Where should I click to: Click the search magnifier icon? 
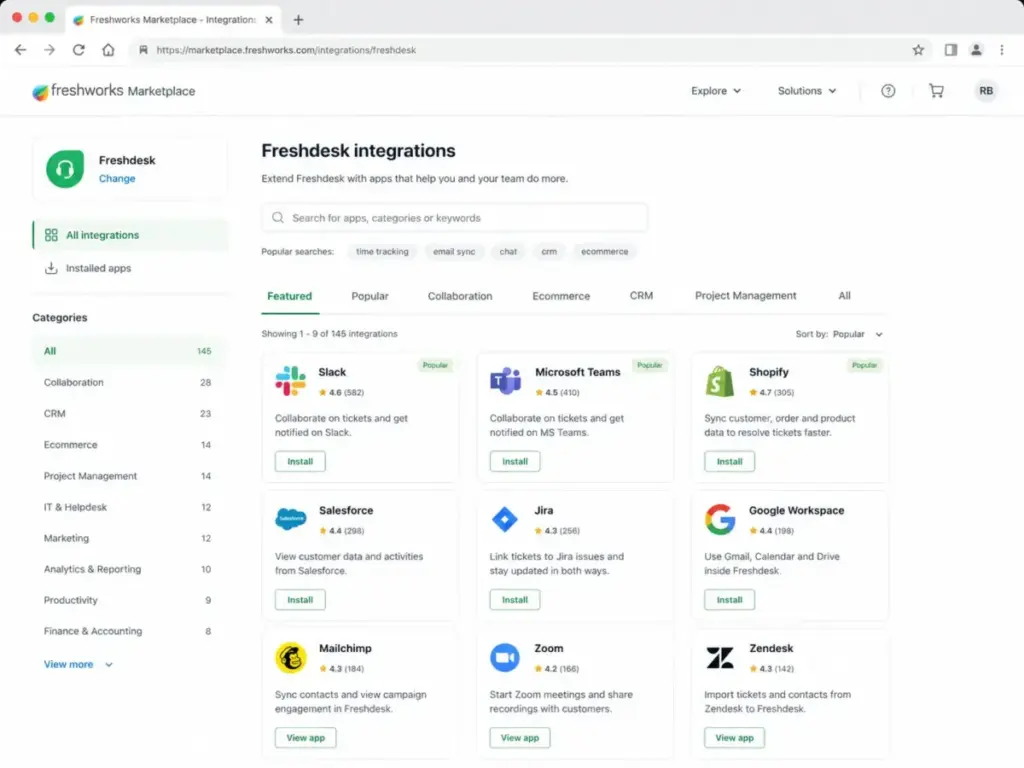pos(278,217)
